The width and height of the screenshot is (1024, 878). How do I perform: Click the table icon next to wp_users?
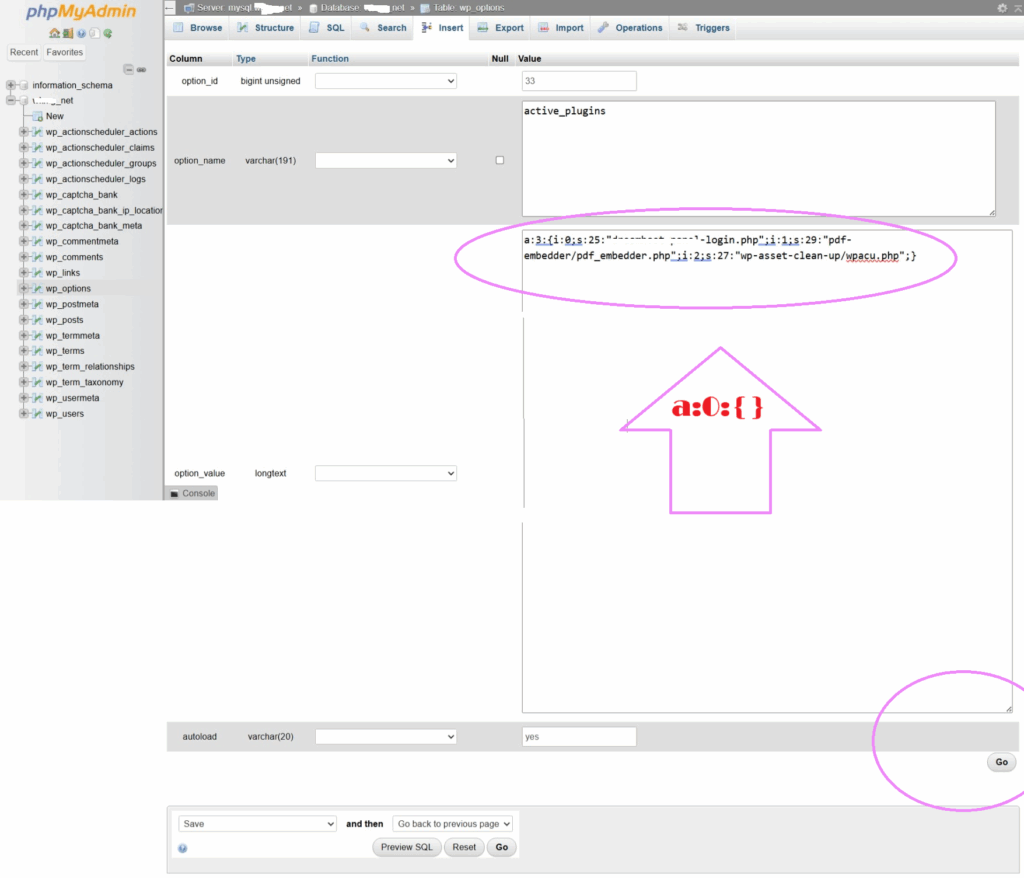coord(37,414)
